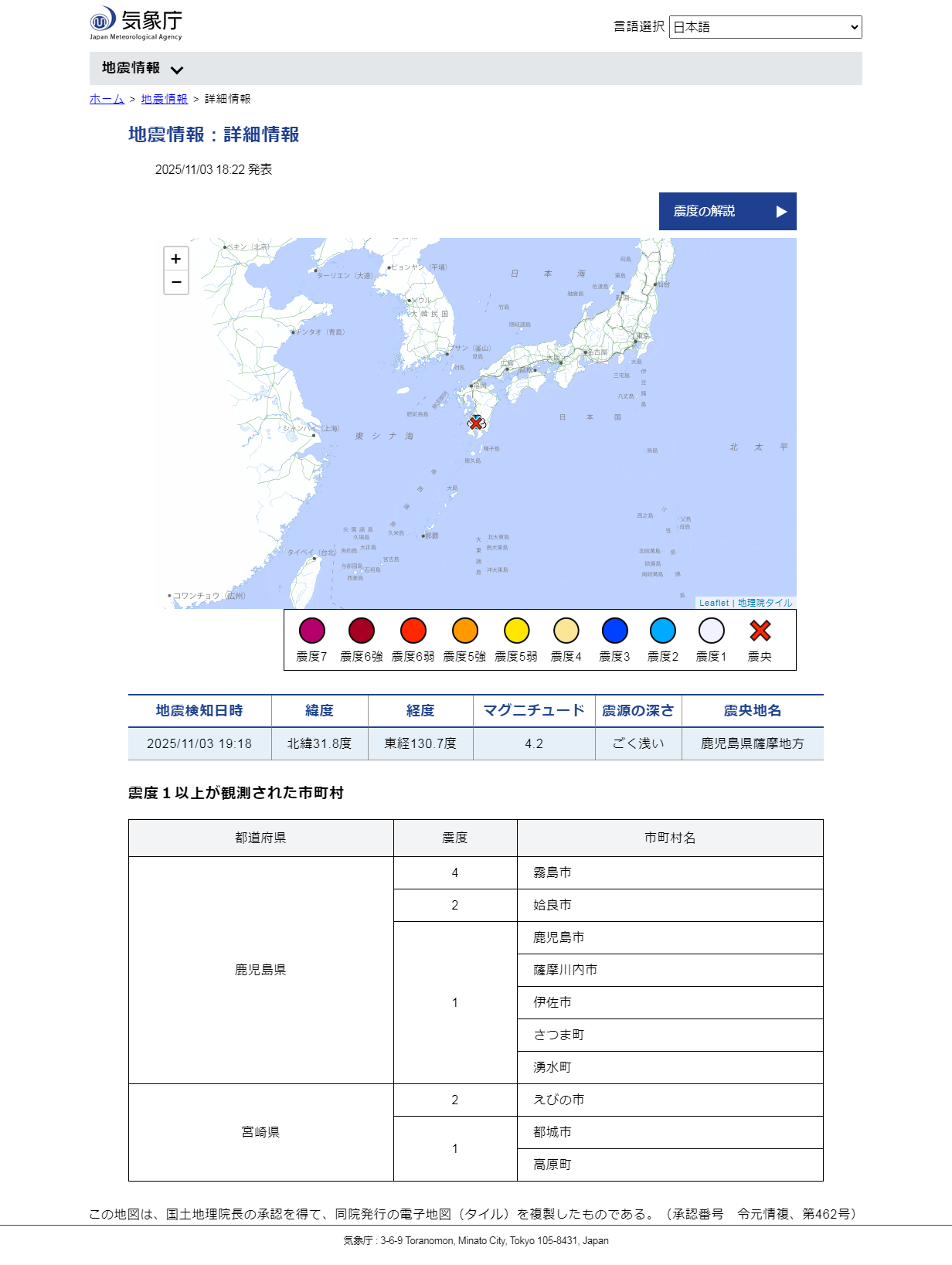
Task: Click the 震度5強 orange legend circle
Action: [x=465, y=631]
